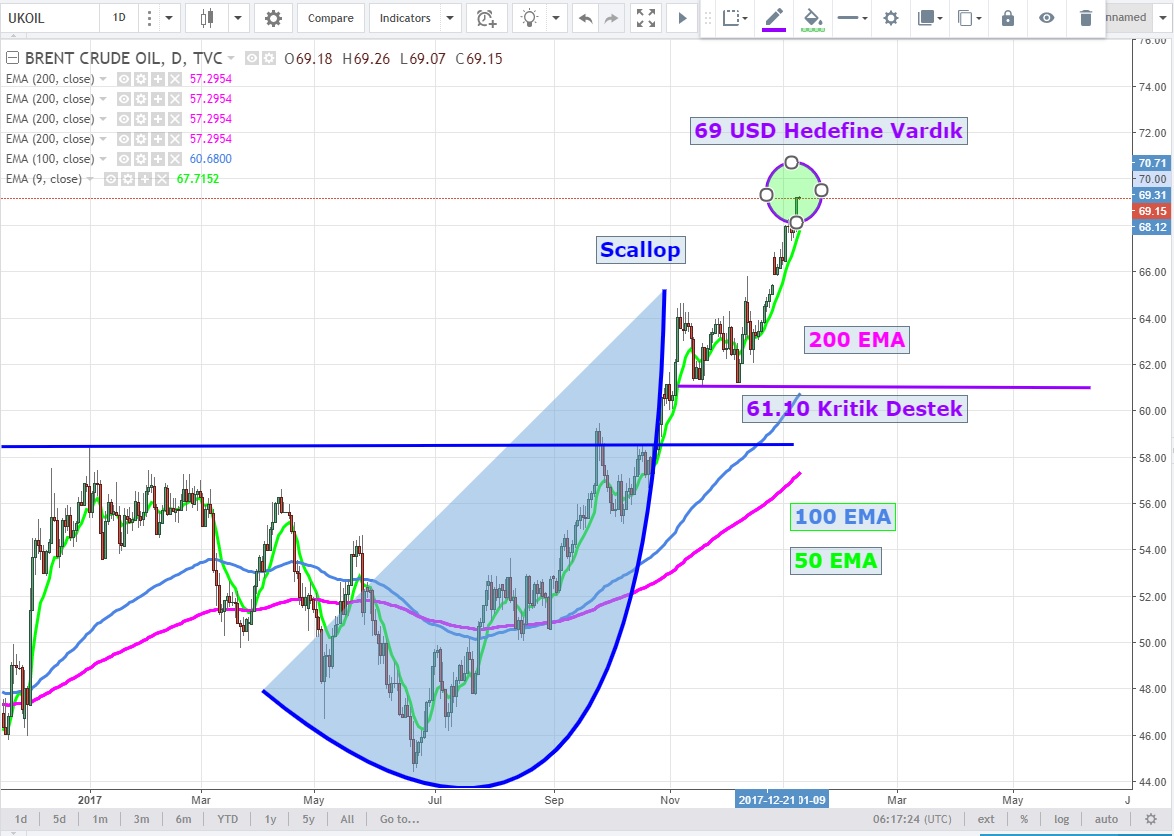
Task: Open the pencil line color picker
Action: tap(774, 18)
